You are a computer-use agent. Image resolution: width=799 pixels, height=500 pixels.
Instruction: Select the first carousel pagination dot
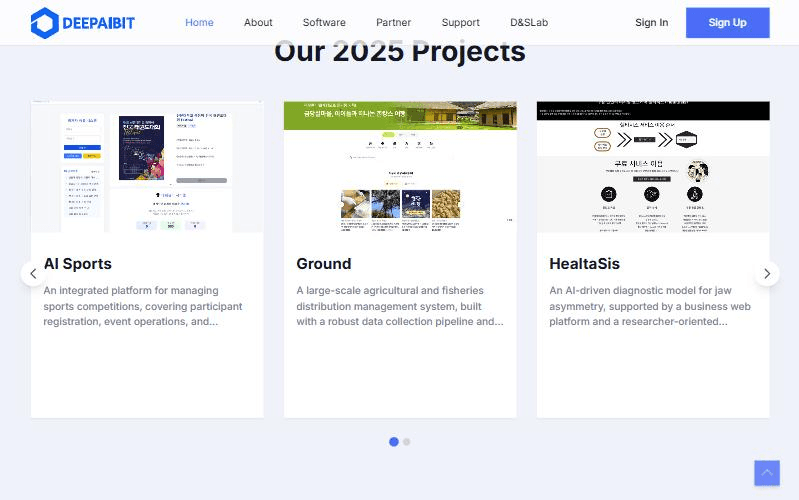click(x=393, y=442)
